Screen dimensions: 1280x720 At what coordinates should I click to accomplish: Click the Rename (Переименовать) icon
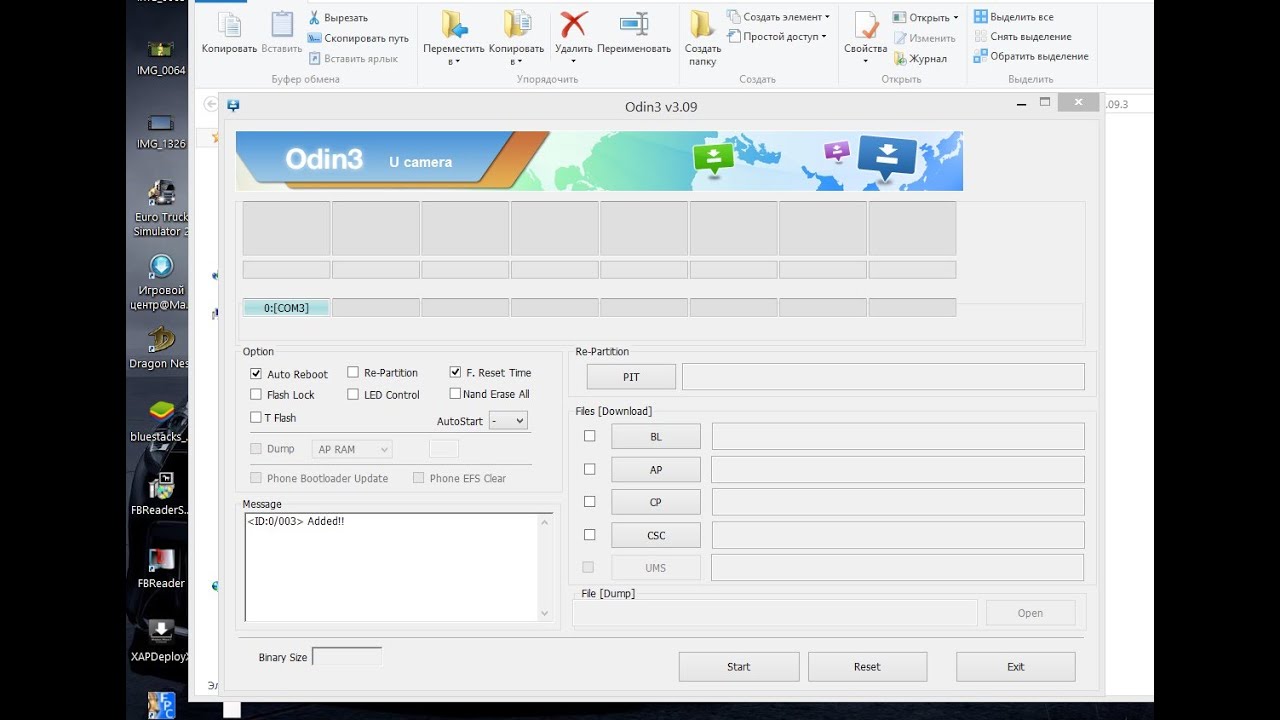coord(634,25)
